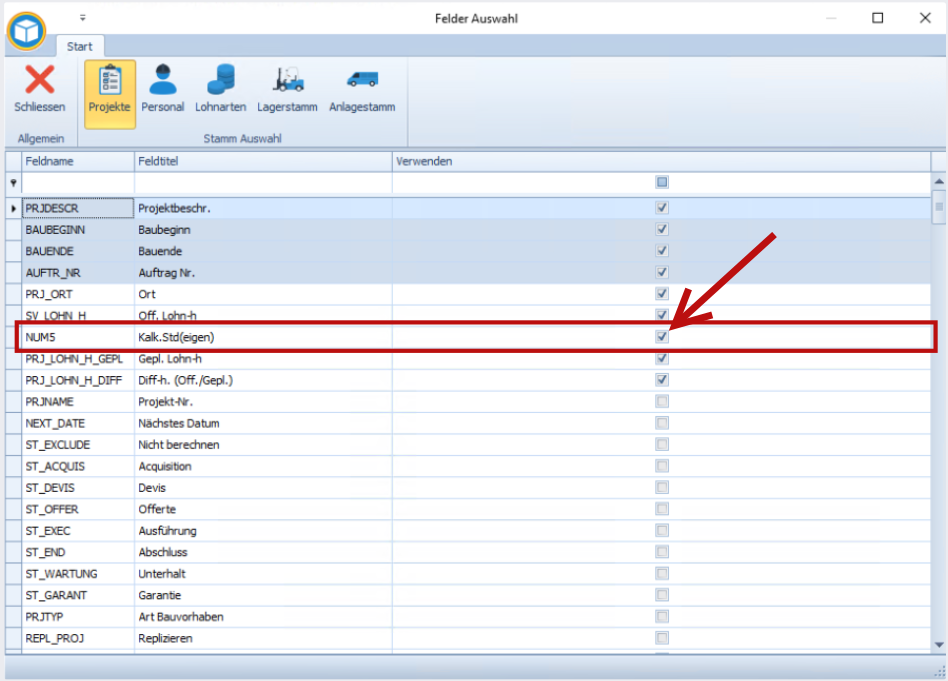Select the BAUBEGINN row in the grid

(77, 230)
